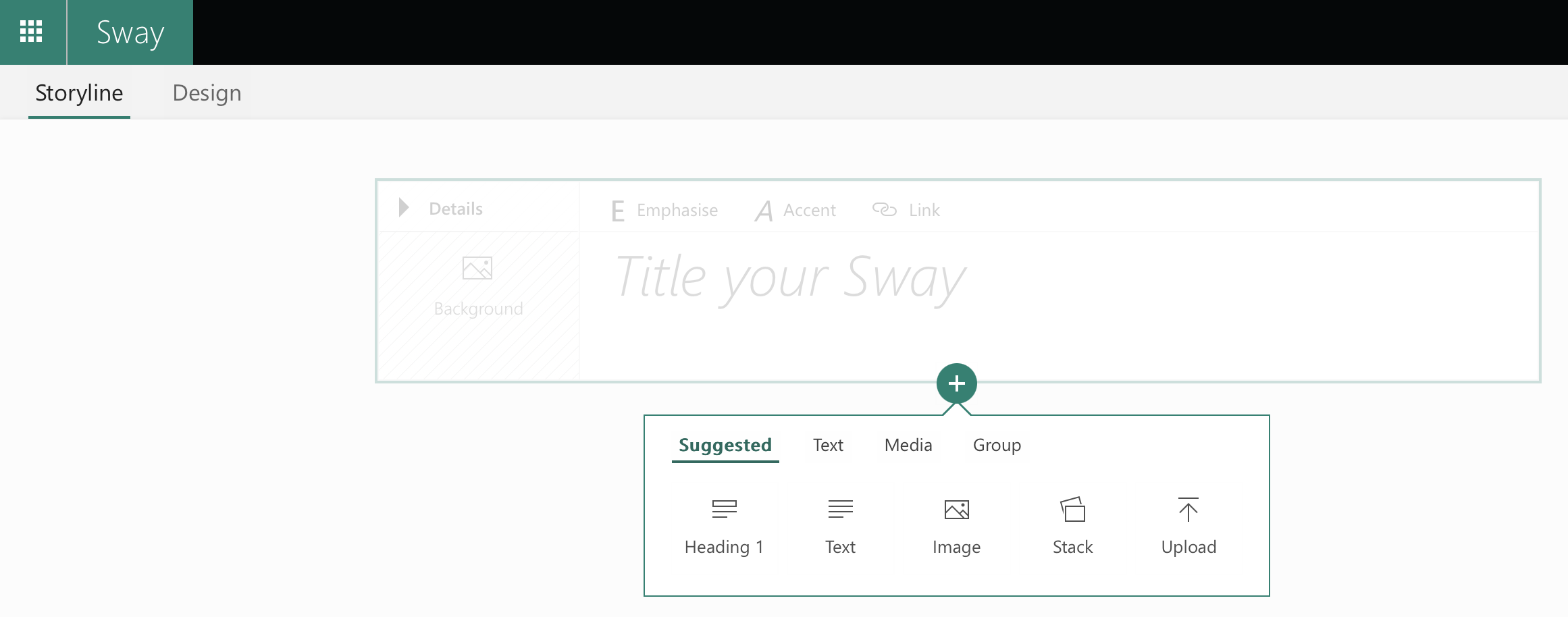Viewport: 1568px width, 617px height.
Task: Expand the Details disclosure triangle
Action: pyautogui.click(x=404, y=207)
